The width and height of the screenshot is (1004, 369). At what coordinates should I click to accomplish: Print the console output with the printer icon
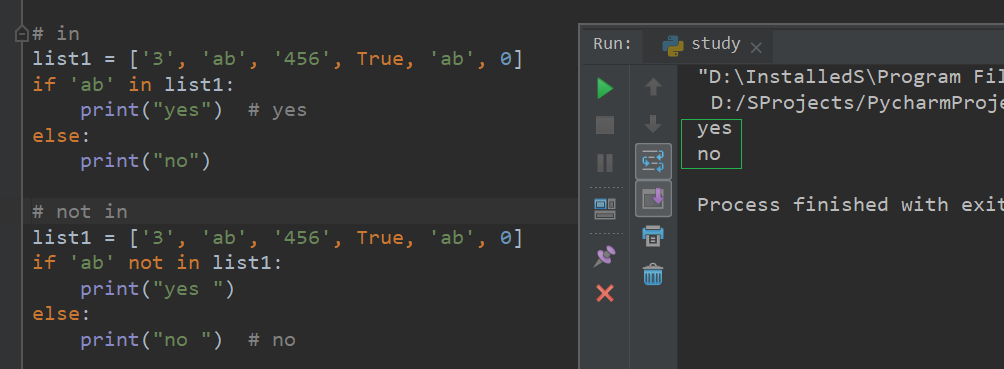coord(652,236)
